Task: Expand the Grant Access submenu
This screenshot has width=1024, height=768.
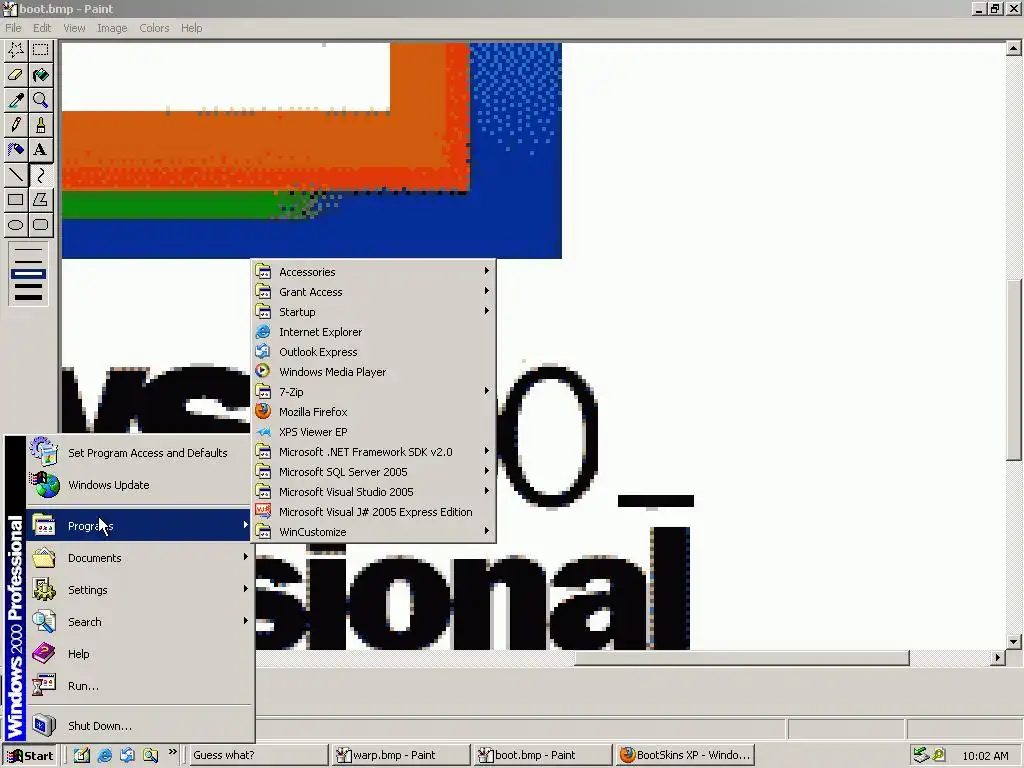Action: click(x=373, y=292)
